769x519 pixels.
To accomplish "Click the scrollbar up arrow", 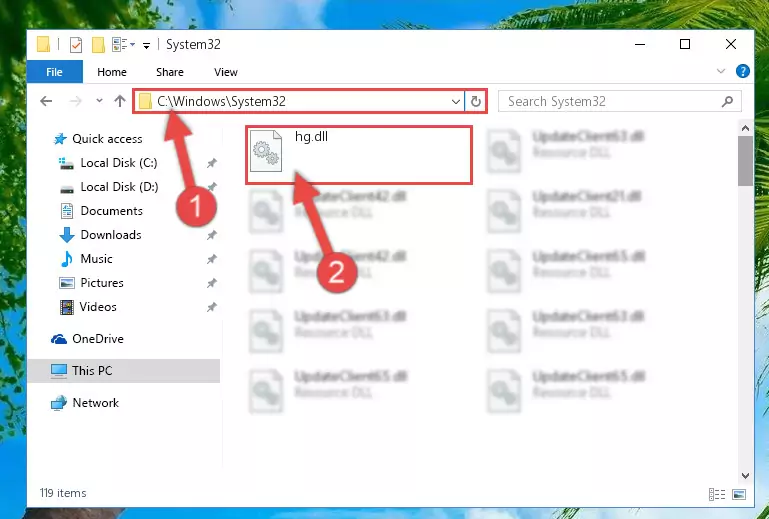I will 745,129.
